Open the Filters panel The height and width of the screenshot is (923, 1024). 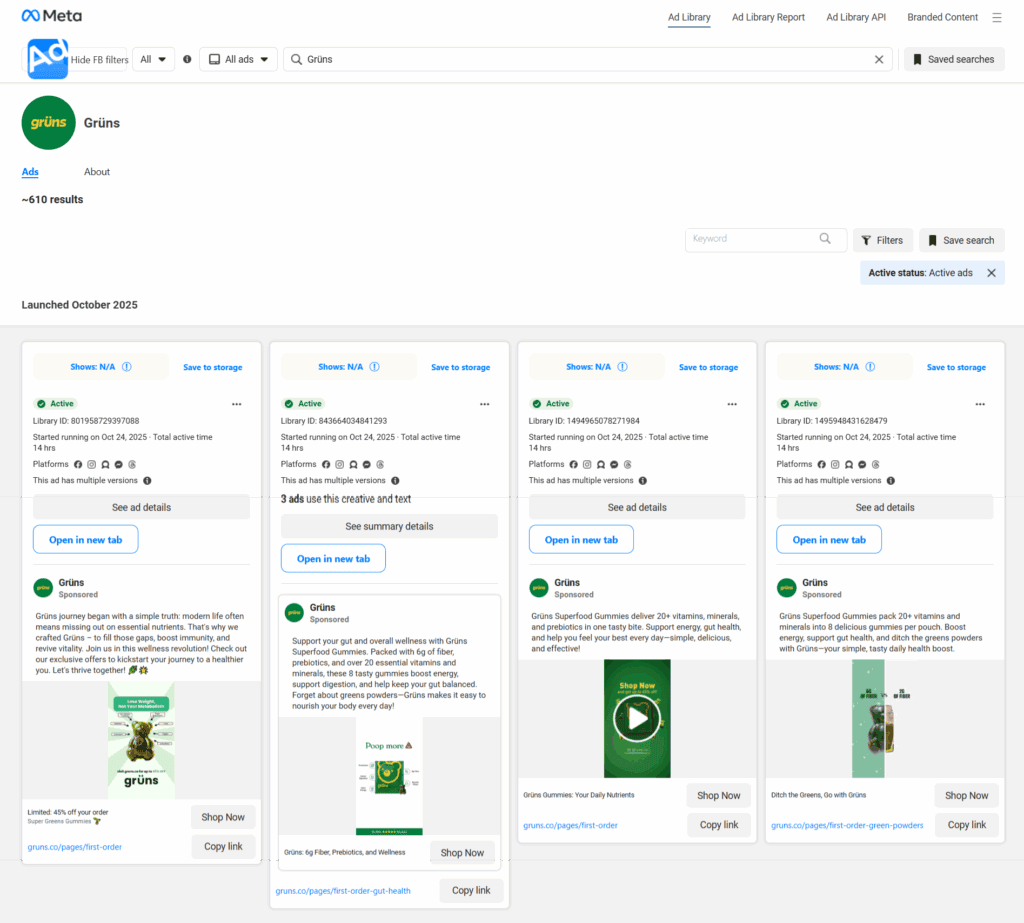881,240
